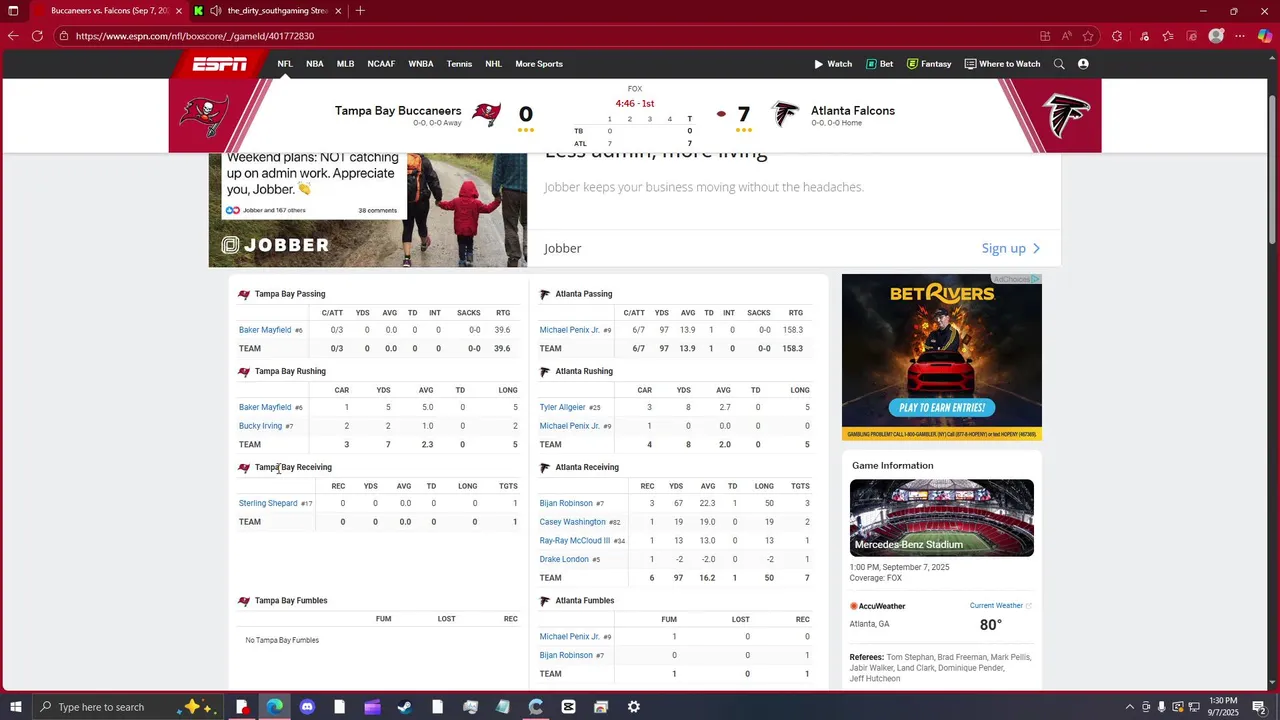The width and height of the screenshot is (1280, 720).
Task: Open Tennis menu in ESPN nav
Action: (459, 64)
